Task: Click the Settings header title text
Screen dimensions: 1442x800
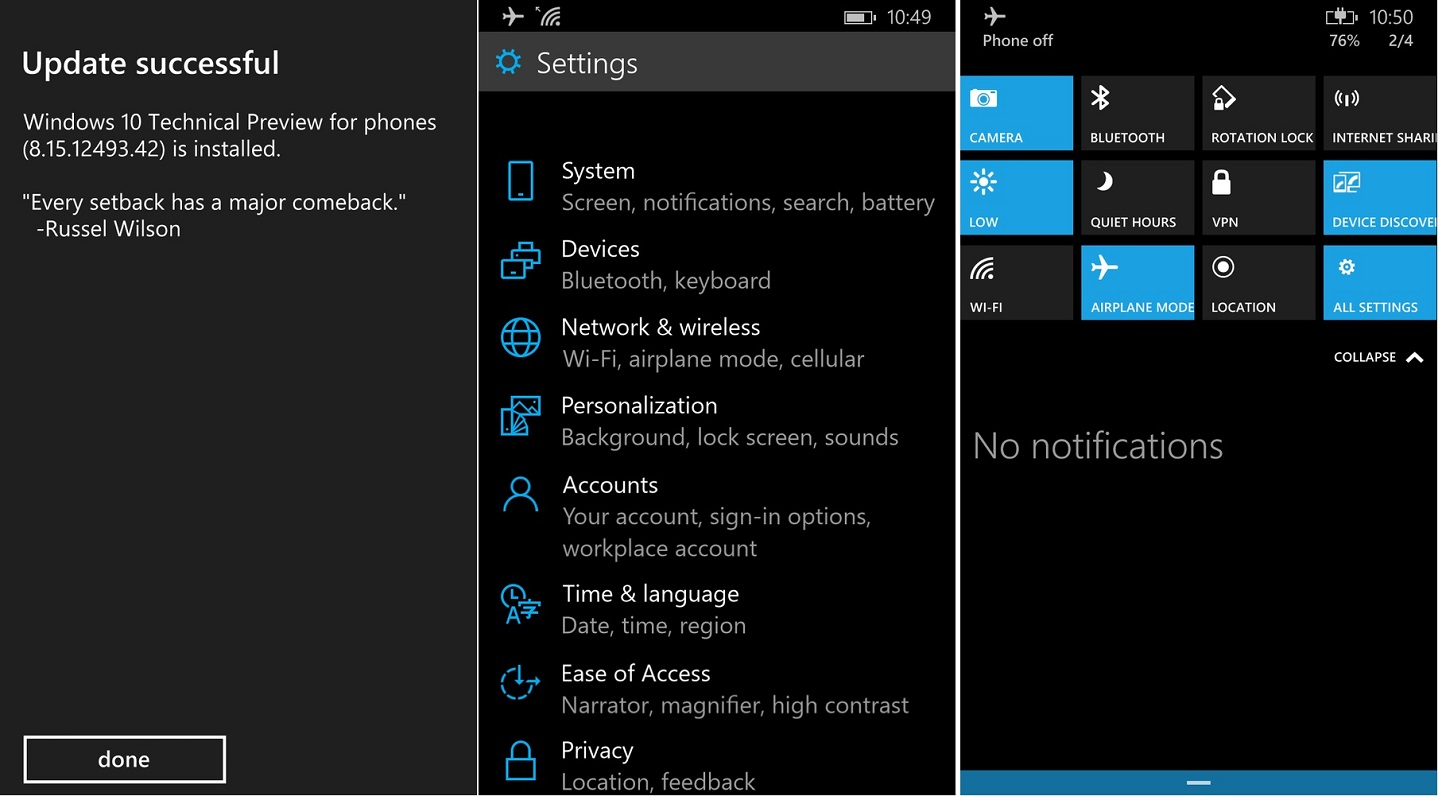Action: 587,63
